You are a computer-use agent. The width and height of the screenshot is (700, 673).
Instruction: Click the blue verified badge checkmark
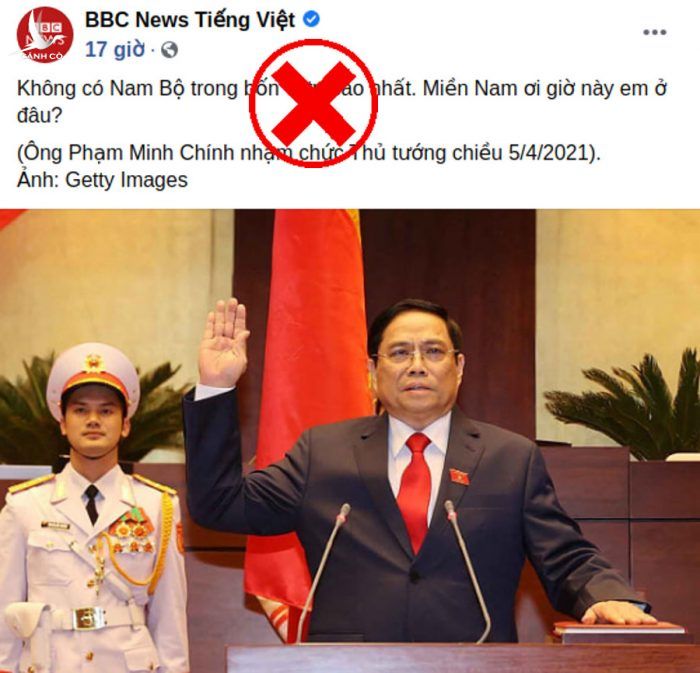coord(311,19)
